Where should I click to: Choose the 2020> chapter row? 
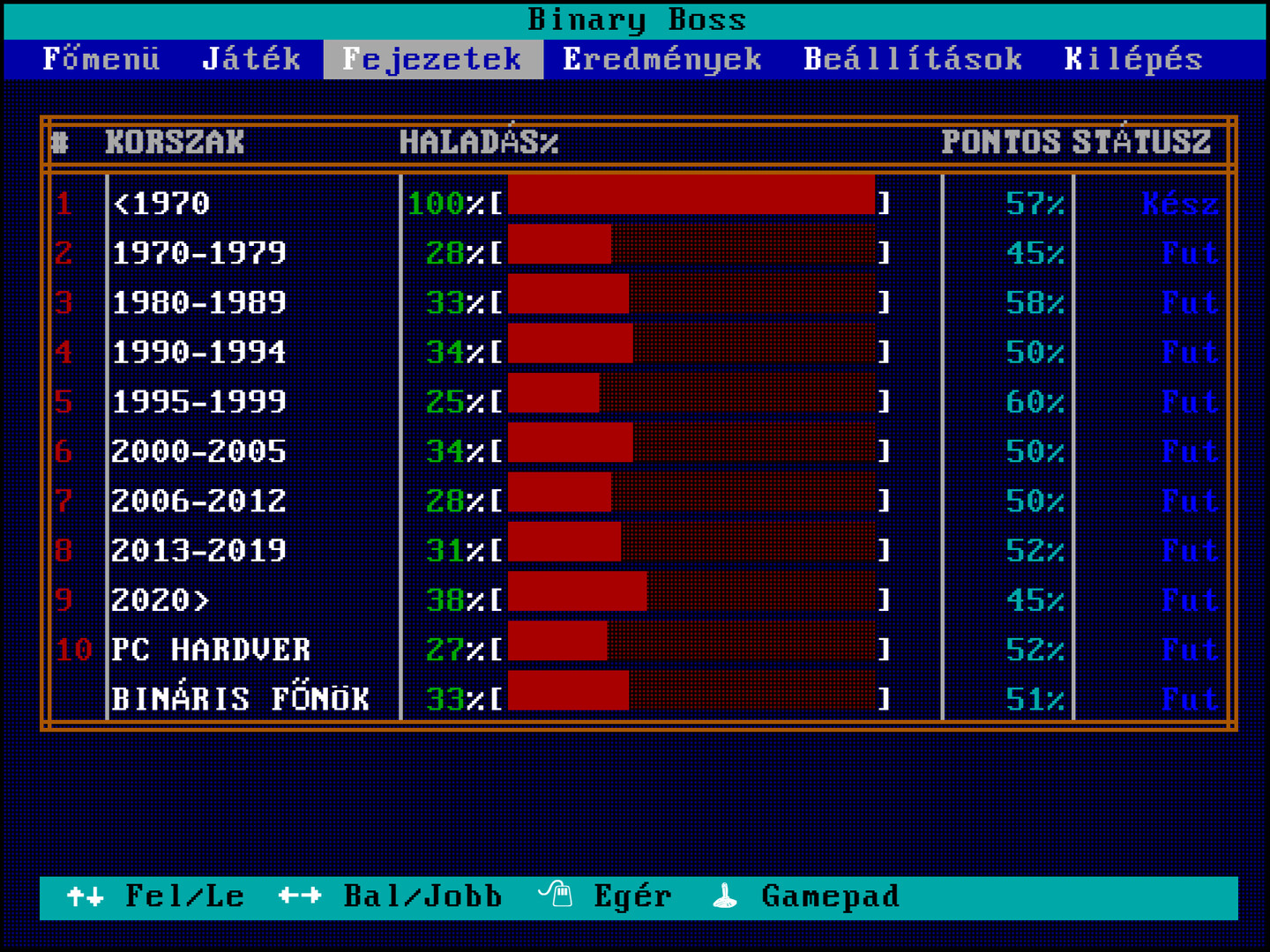[x=161, y=600]
